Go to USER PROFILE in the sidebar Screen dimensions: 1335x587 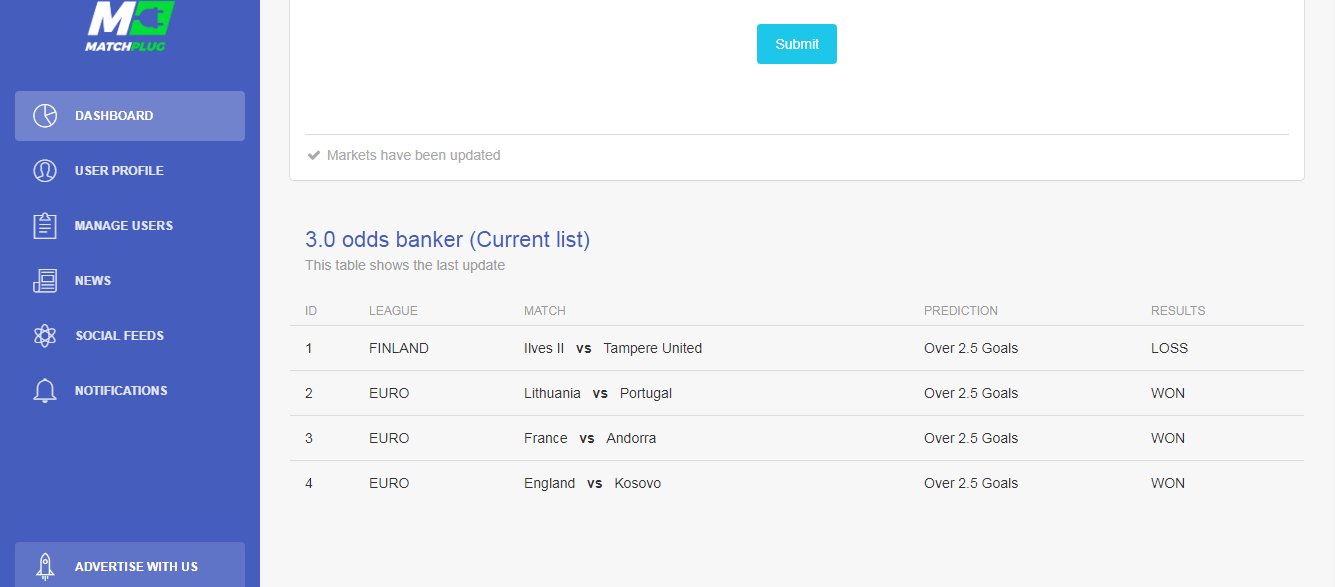click(130, 171)
